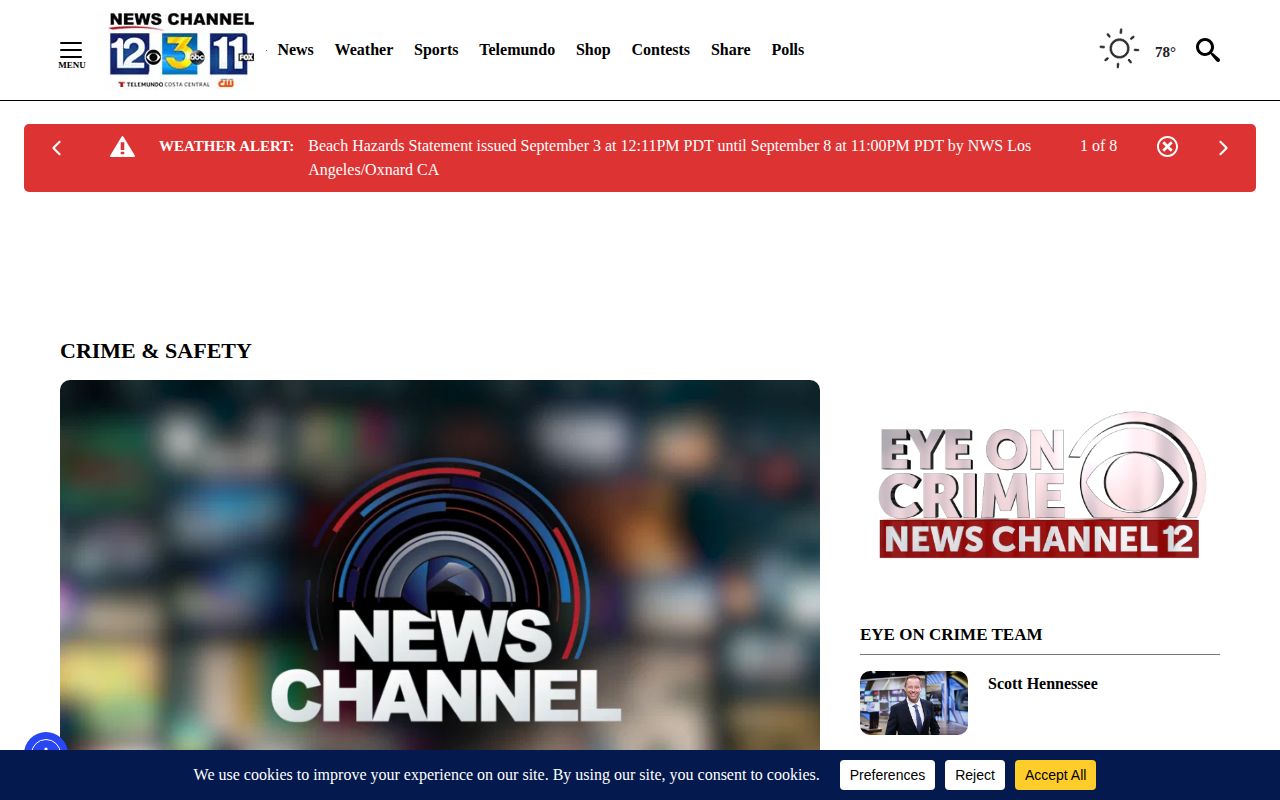Click the EYE ON CRIME TEAM heading
The image size is (1280, 800).
click(951, 634)
